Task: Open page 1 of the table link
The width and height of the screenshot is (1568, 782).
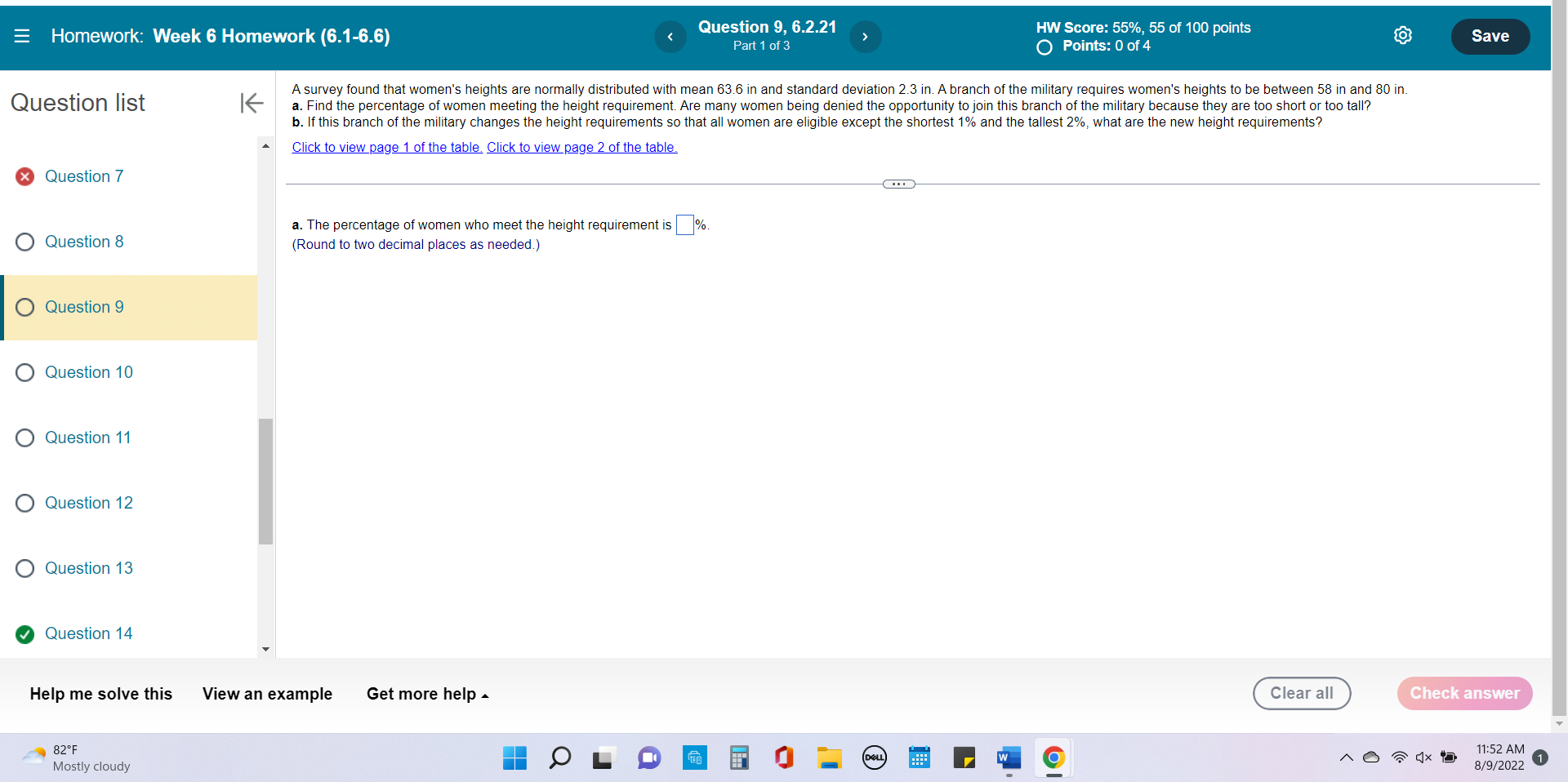Action: pyautogui.click(x=386, y=147)
